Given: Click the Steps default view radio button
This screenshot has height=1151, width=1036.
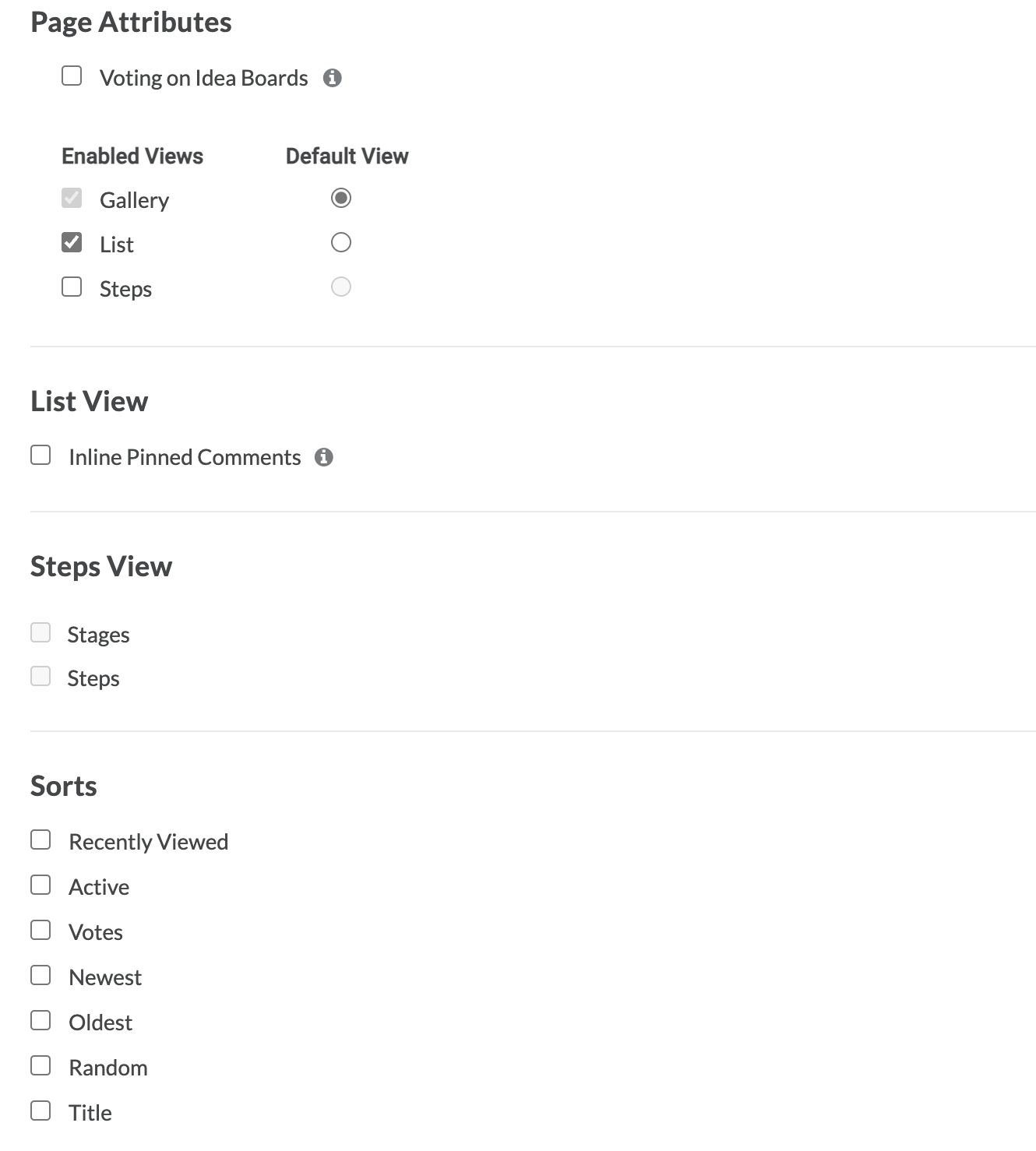Looking at the screenshot, I should 341,287.
